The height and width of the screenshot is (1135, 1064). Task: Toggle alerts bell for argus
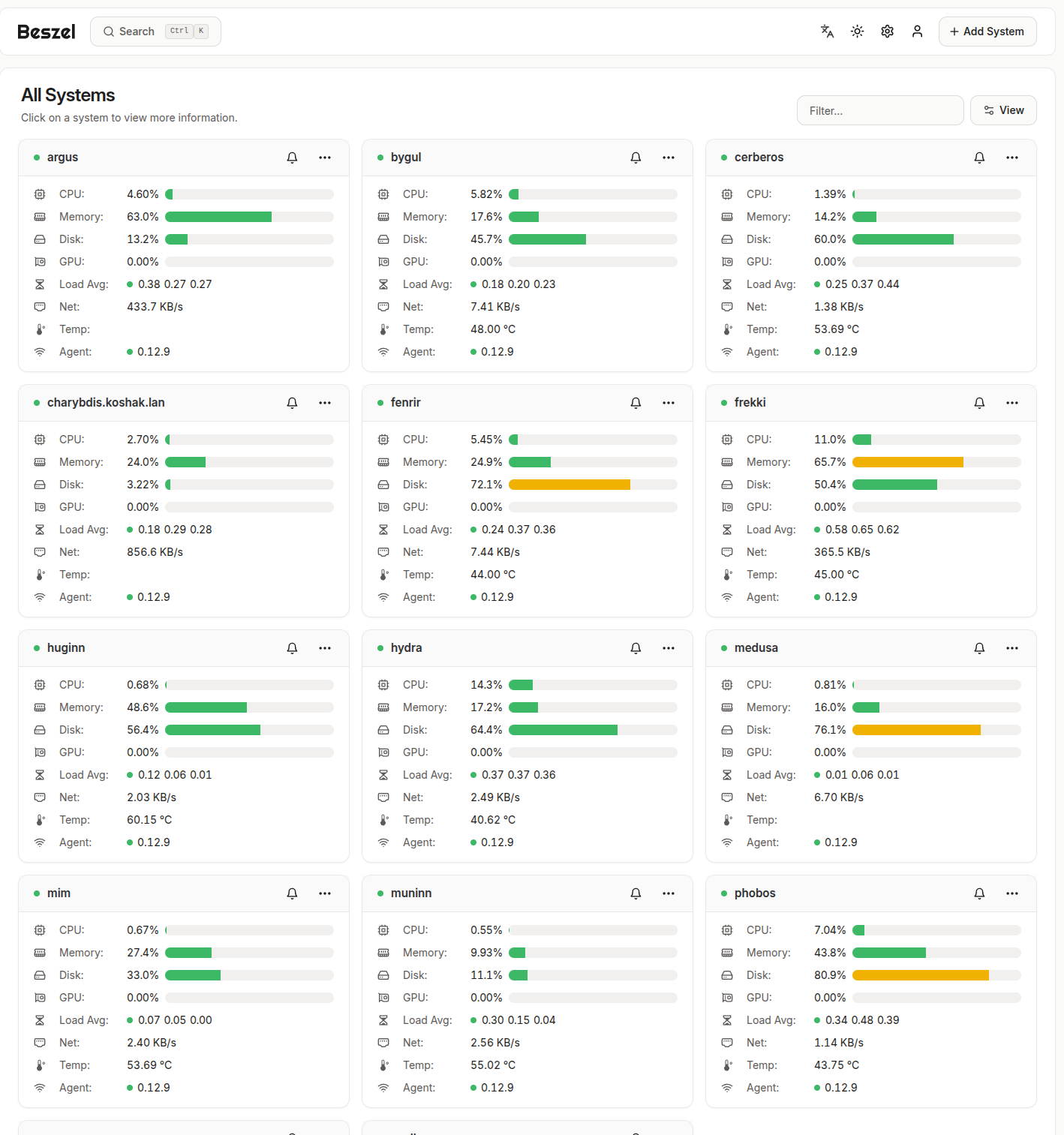point(292,158)
